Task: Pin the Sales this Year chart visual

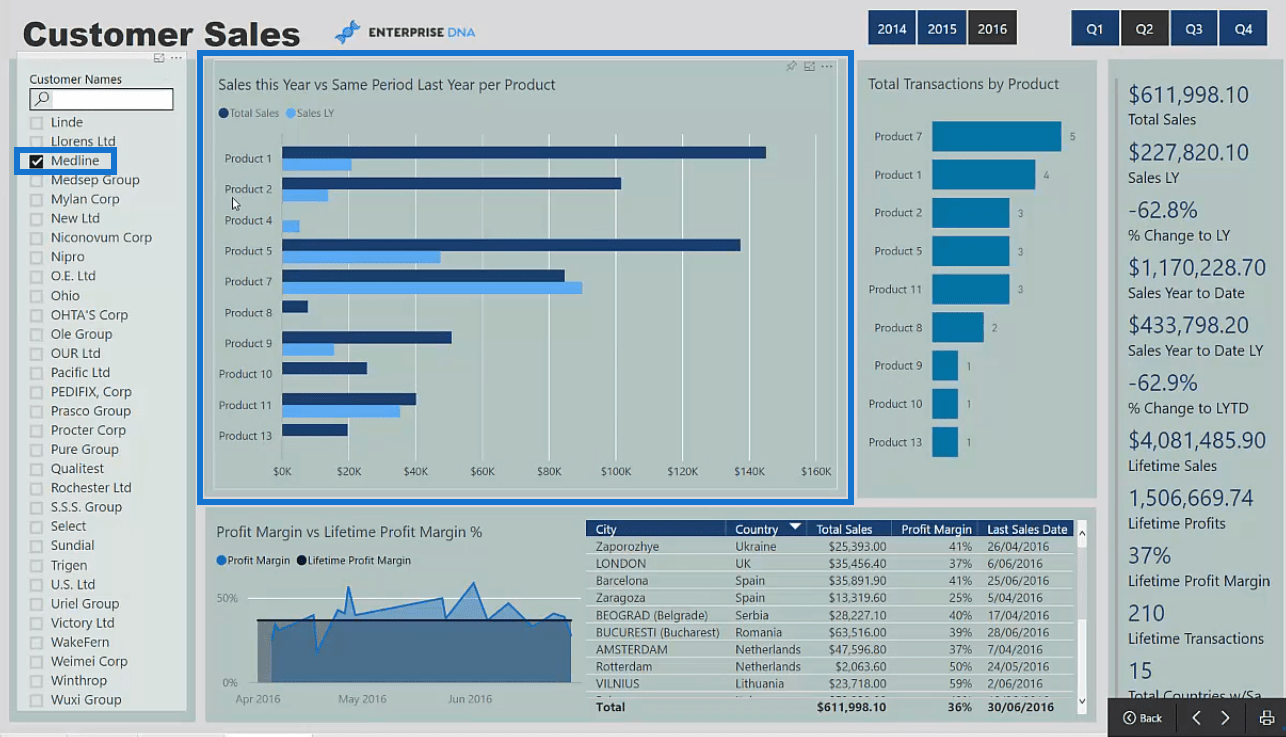Action: click(x=791, y=67)
